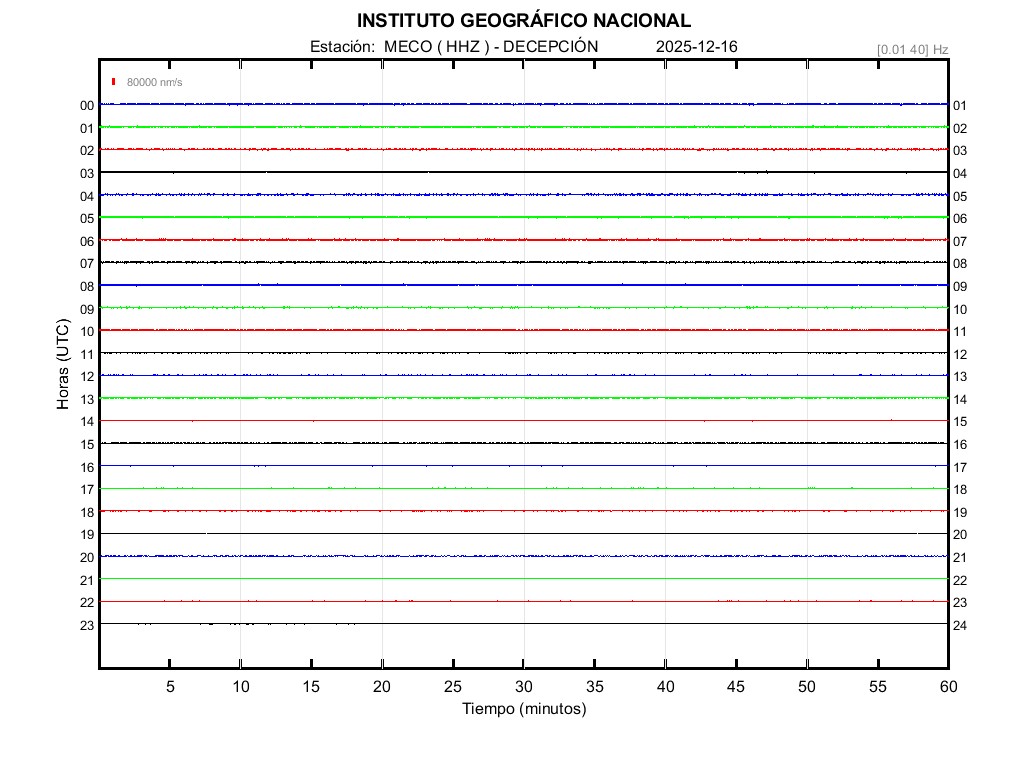Viewport: 1024px width, 768px height.
Task: Click hour 24 label on right axis
Action: pos(960,625)
